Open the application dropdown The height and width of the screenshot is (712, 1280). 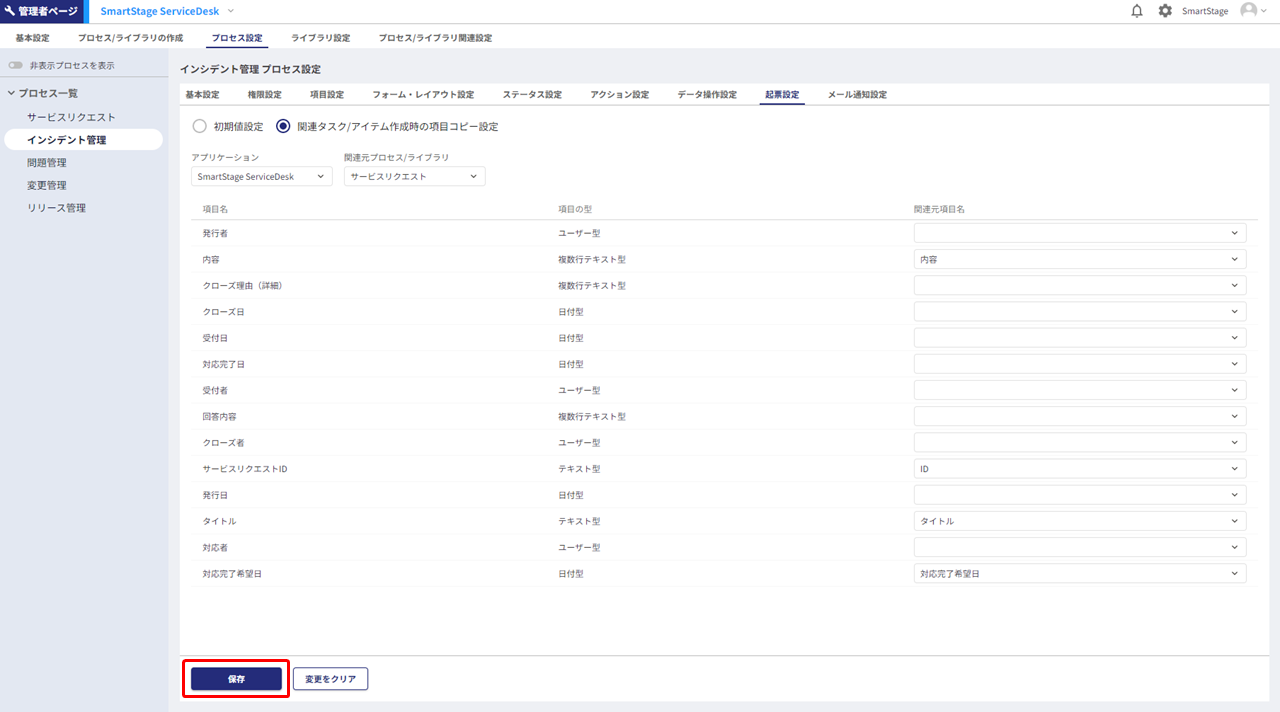(261, 176)
